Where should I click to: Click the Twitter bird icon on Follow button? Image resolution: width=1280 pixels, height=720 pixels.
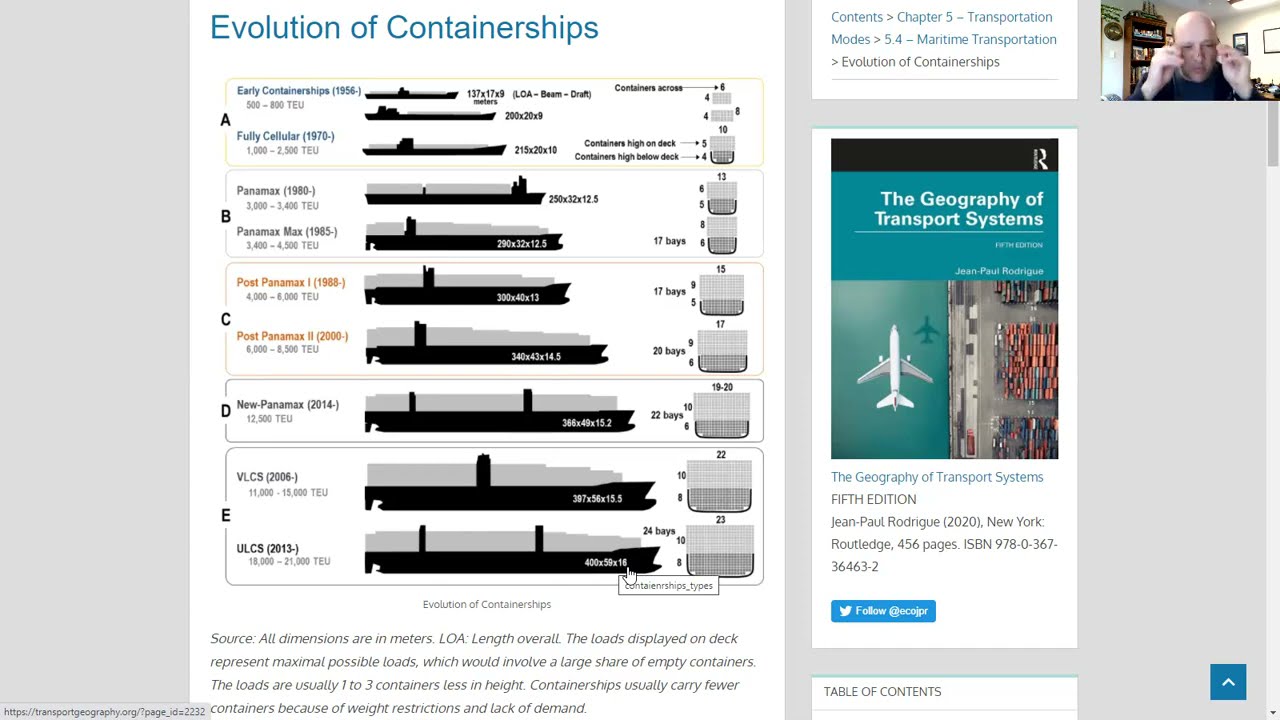pyautogui.click(x=845, y=611)
